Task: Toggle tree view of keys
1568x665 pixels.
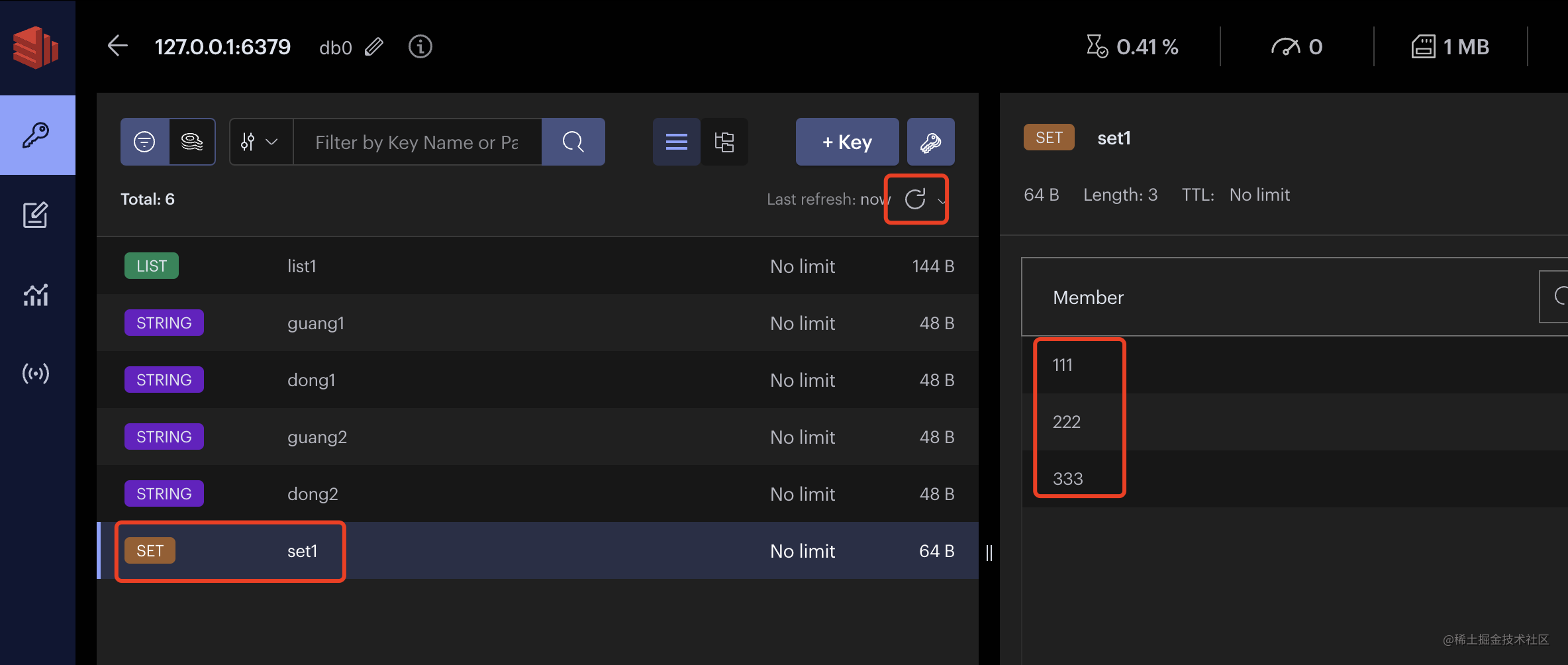Action: [724, 142]
